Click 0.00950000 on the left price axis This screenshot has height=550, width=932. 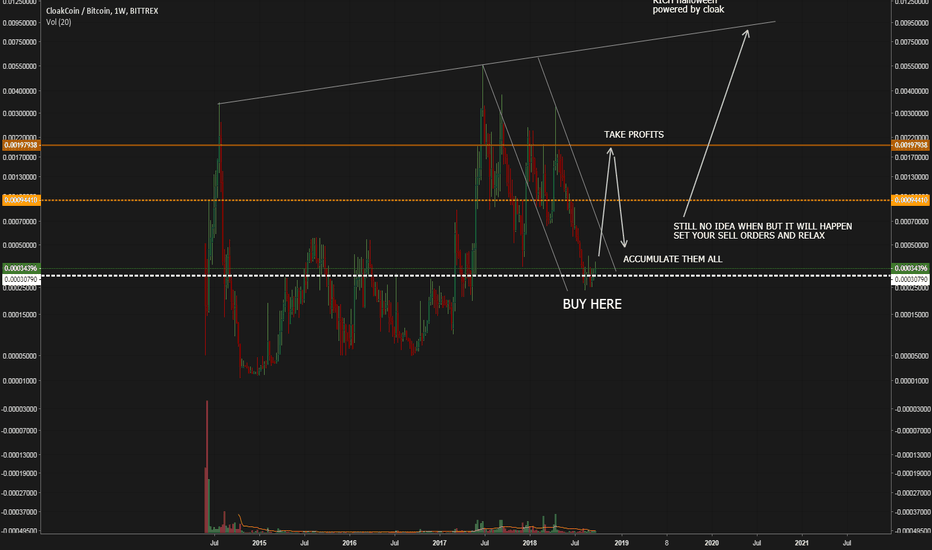click(x=20, y=23)
